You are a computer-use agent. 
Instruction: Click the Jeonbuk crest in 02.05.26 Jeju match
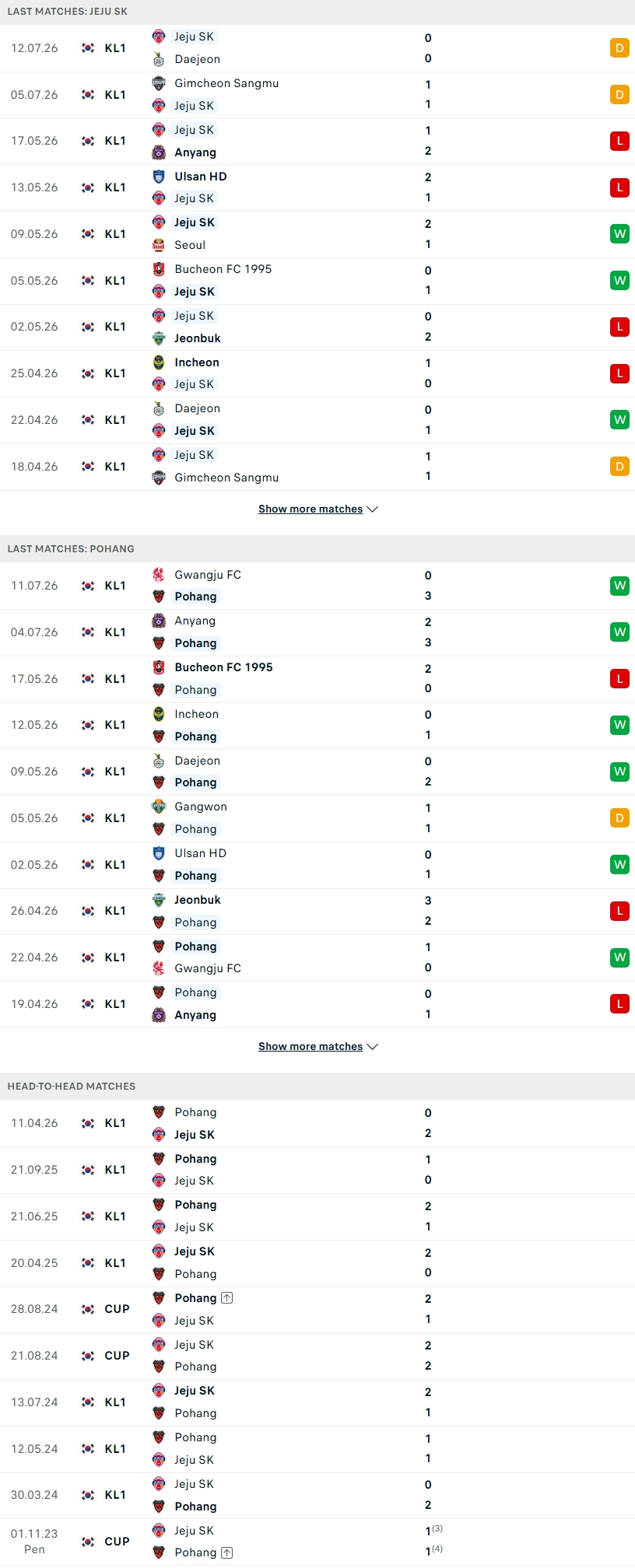point(159,338)
